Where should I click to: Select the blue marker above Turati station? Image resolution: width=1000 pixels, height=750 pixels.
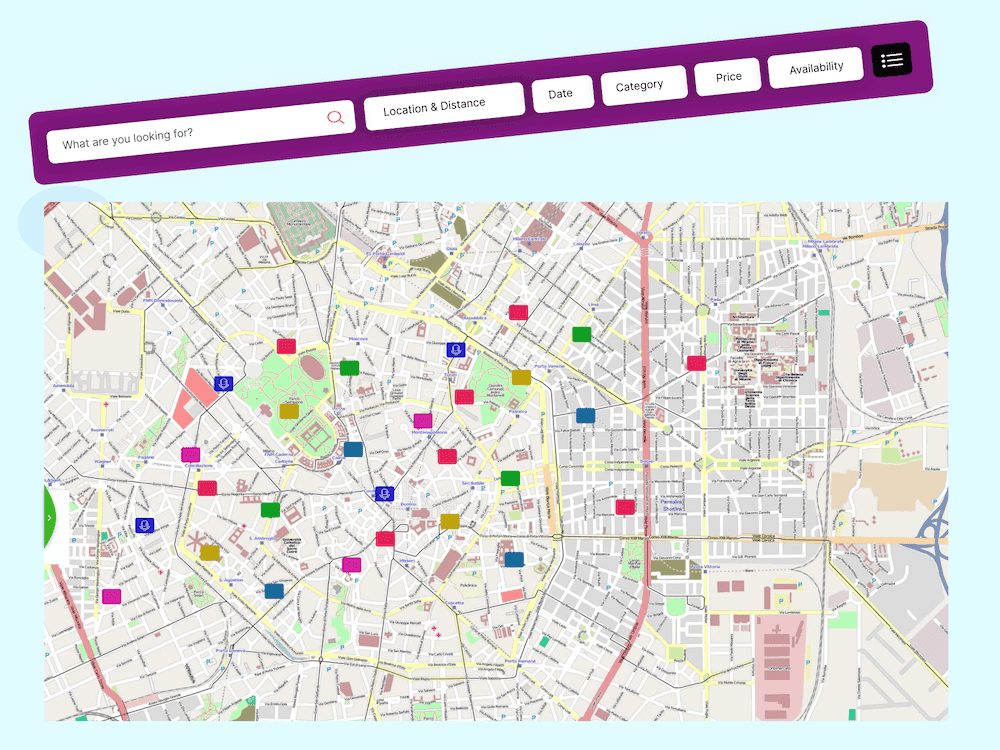(455, 349)
